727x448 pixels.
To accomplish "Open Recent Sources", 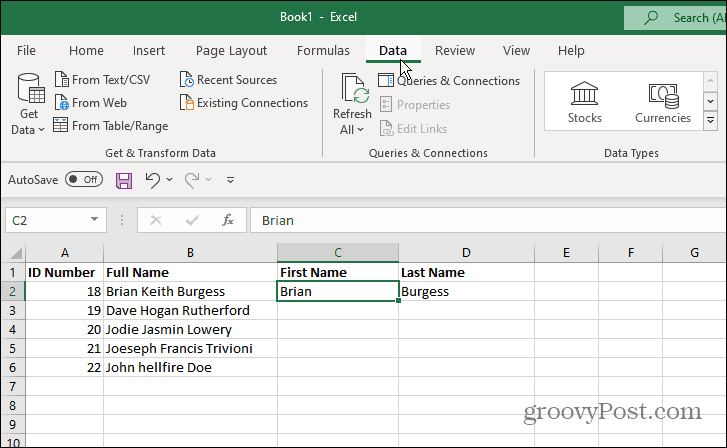I will point(228,80).
